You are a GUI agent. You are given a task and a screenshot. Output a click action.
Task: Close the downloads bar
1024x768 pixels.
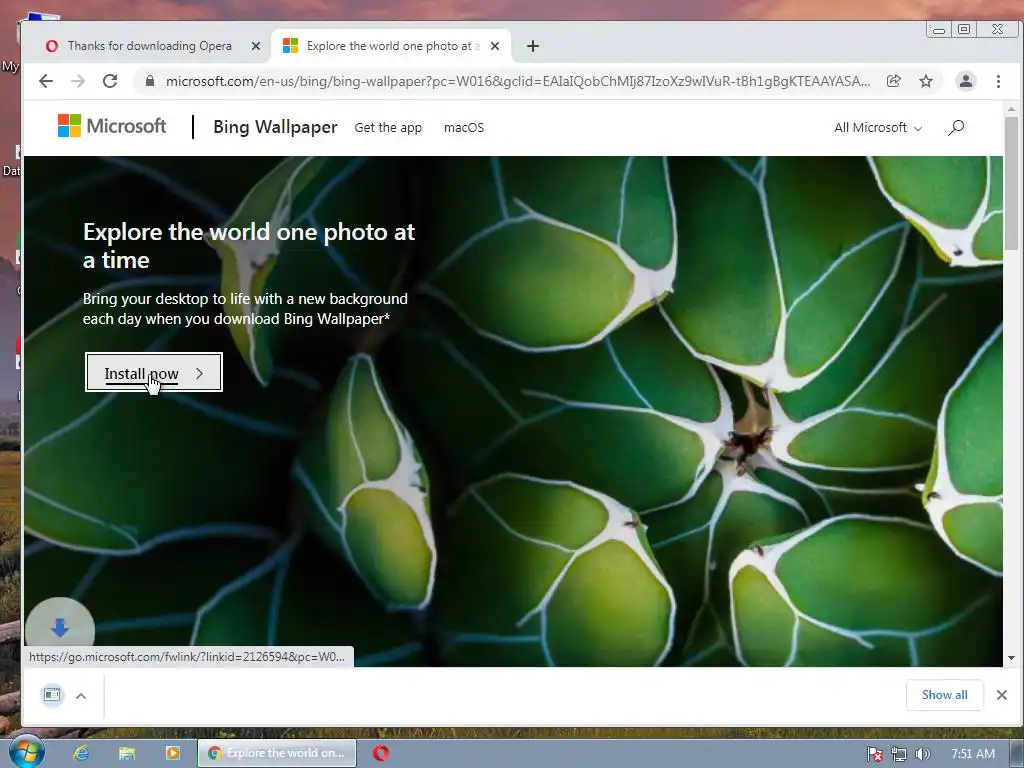[1002, 695]
